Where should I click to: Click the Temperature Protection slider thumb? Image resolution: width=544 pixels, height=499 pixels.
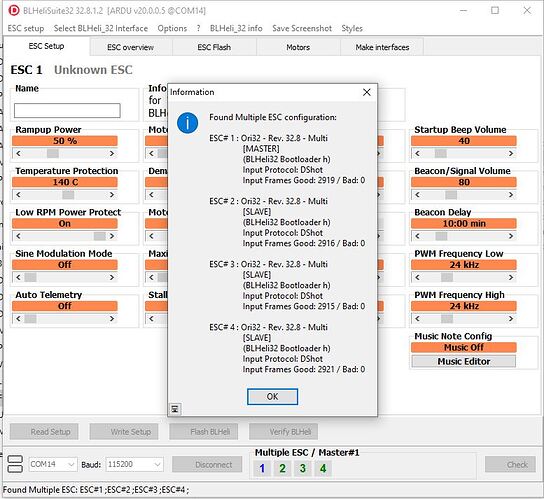click(x=68, y=195)
